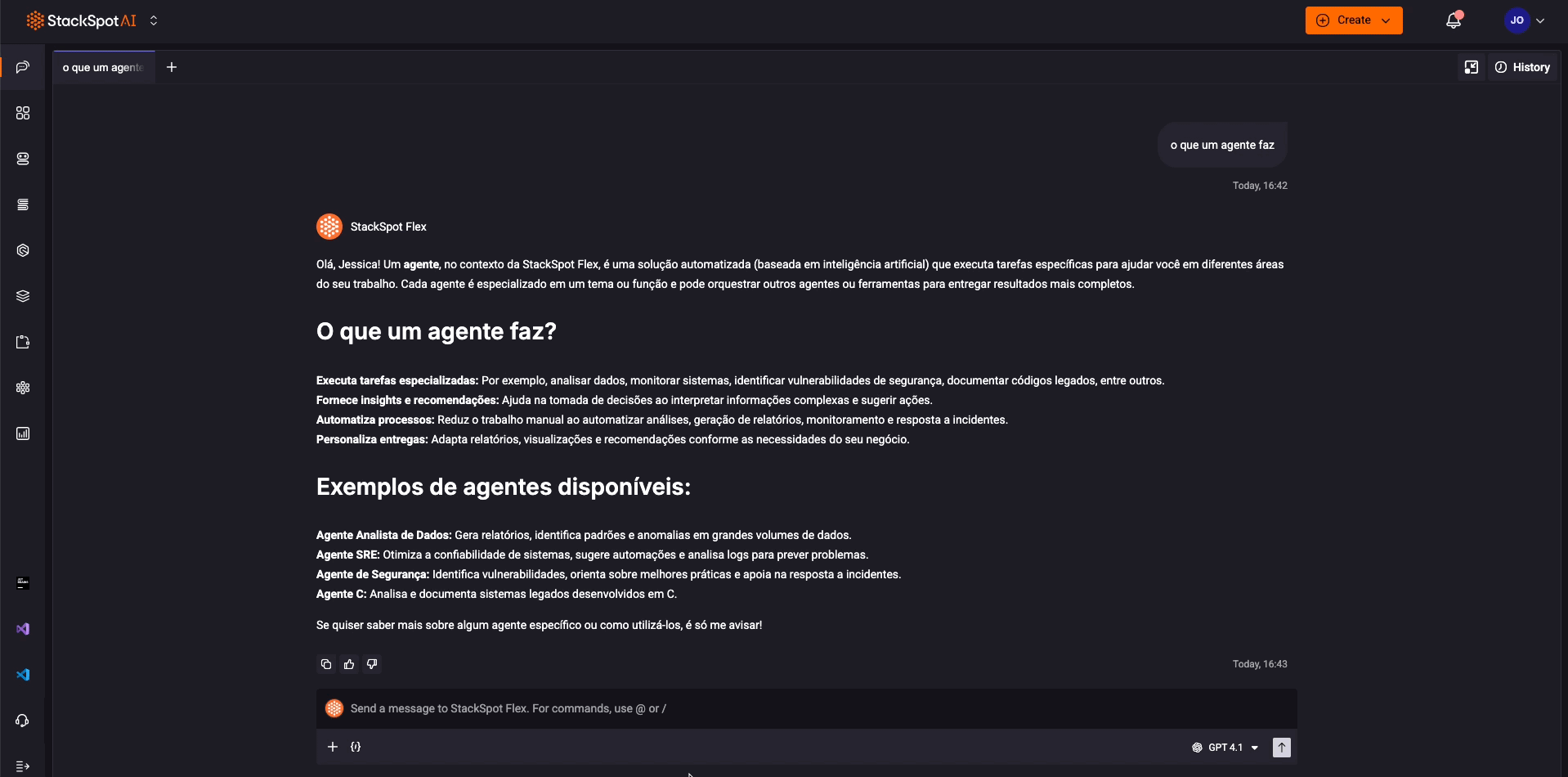Open the JO user account menu
The height and width of the screenshot is (777, 1568).
pos(1525,21)
